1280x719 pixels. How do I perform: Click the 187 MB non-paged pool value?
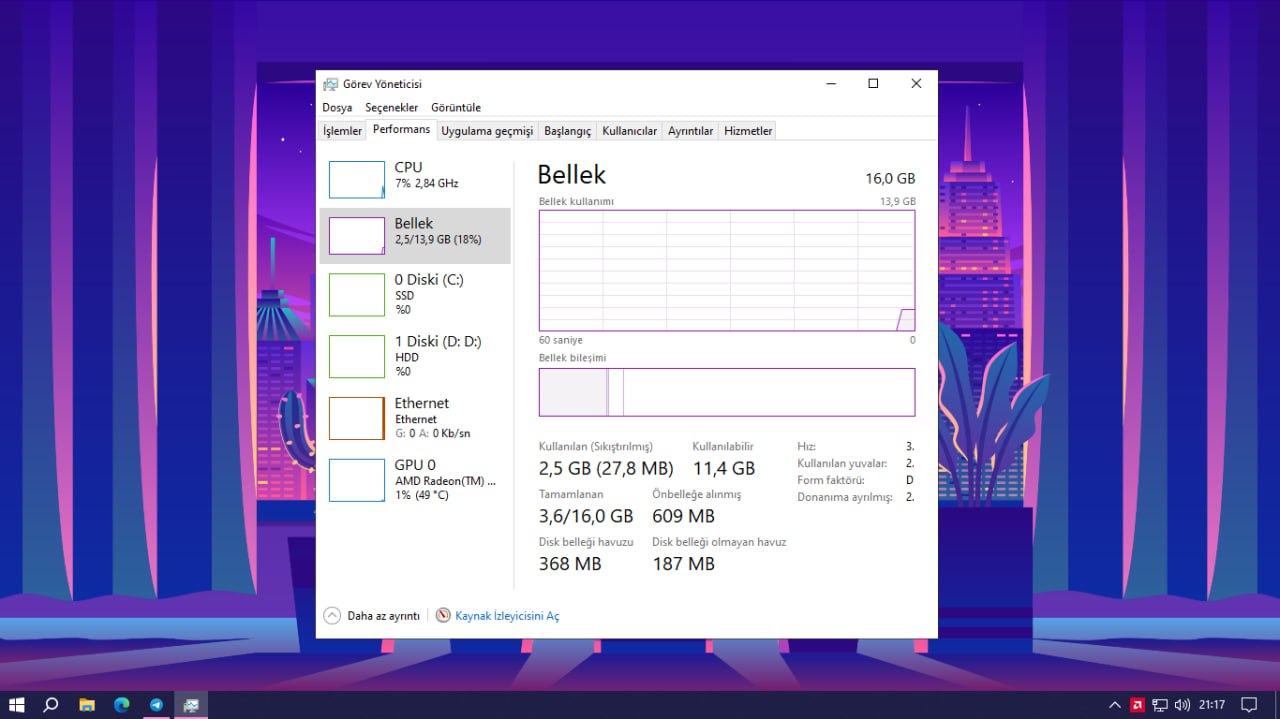click(683, 564)
